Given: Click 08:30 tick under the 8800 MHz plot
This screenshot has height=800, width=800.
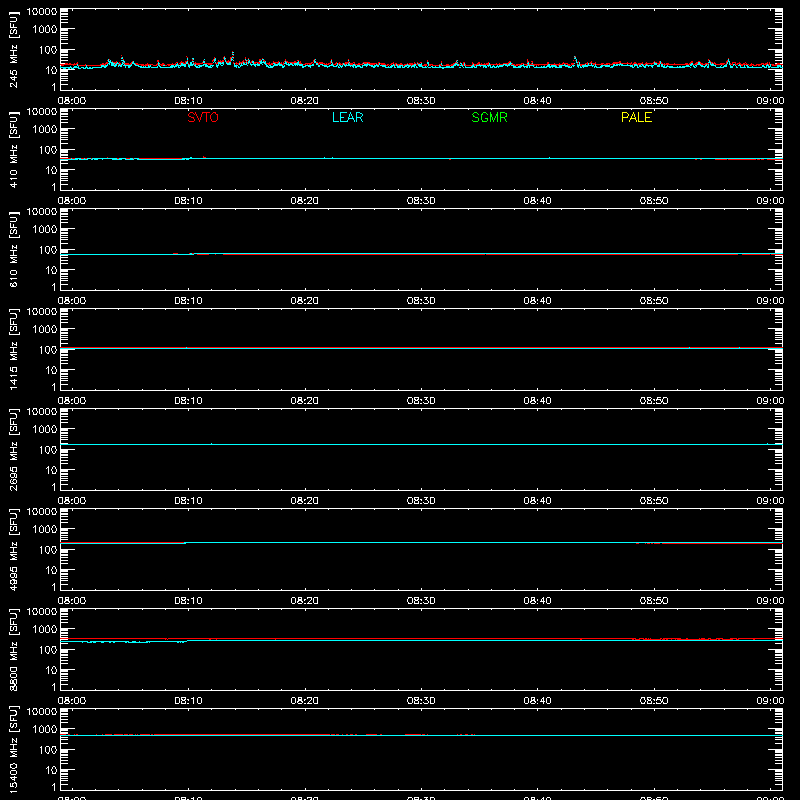Looking at the screenshot, I should [x=421, y=701].
